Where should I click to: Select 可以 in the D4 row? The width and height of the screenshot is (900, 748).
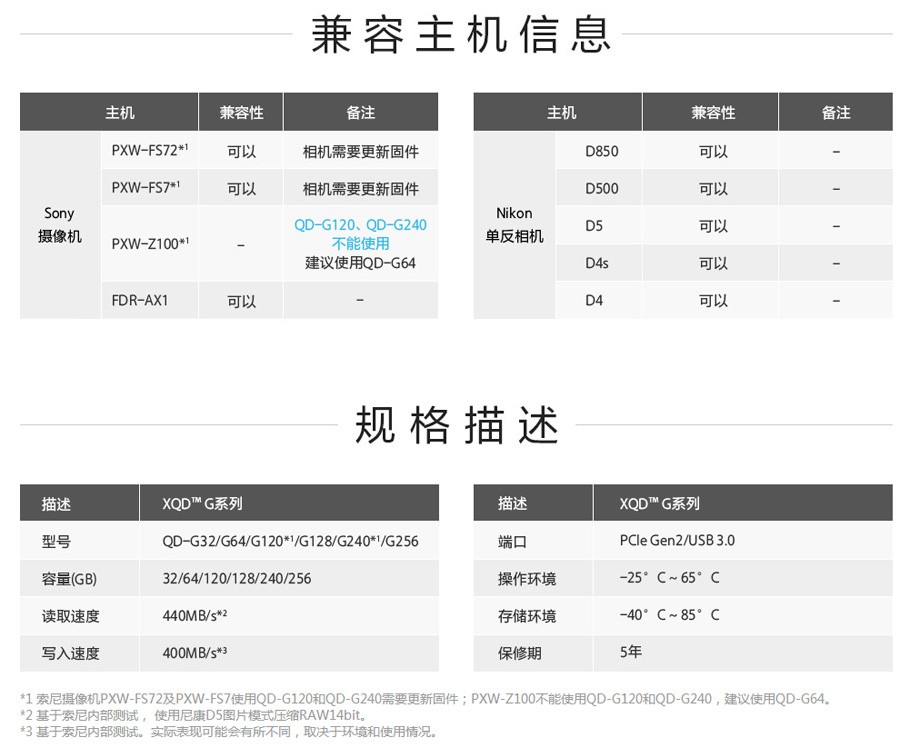click(x=713, y=301)
